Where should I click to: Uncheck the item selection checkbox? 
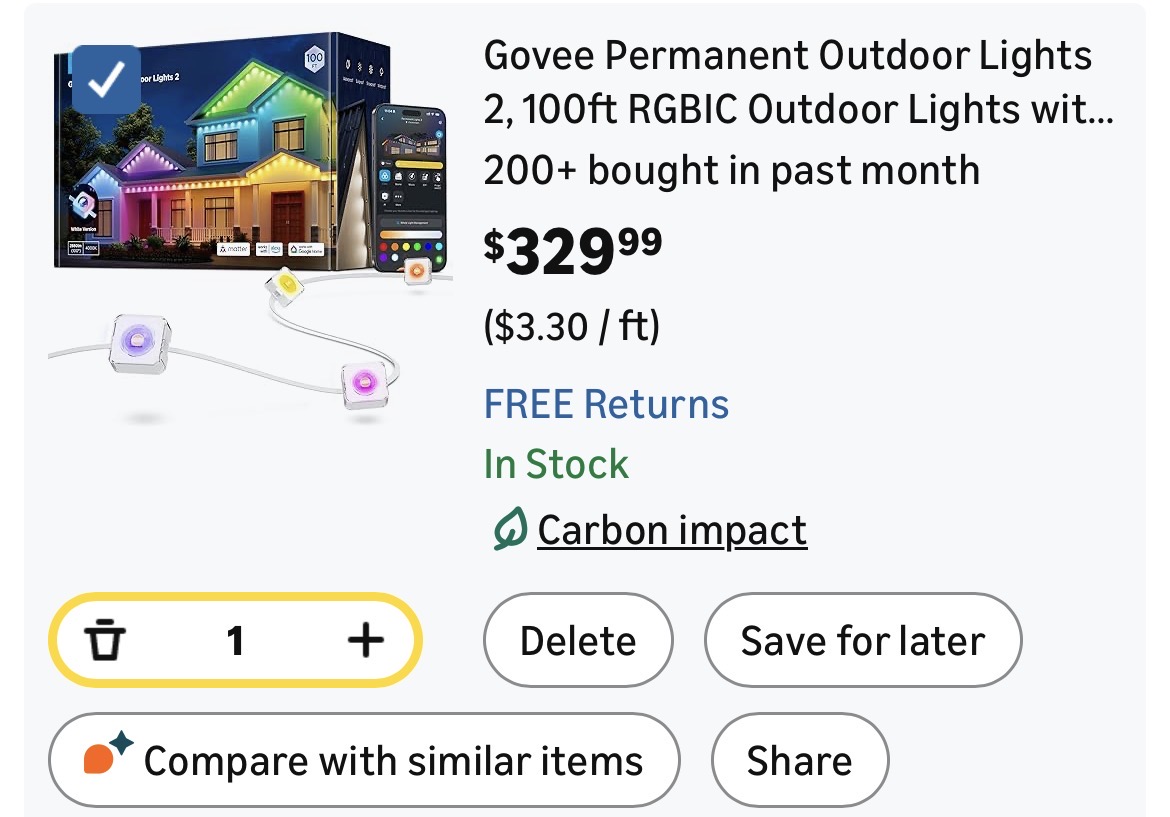(x=106, y=80)
